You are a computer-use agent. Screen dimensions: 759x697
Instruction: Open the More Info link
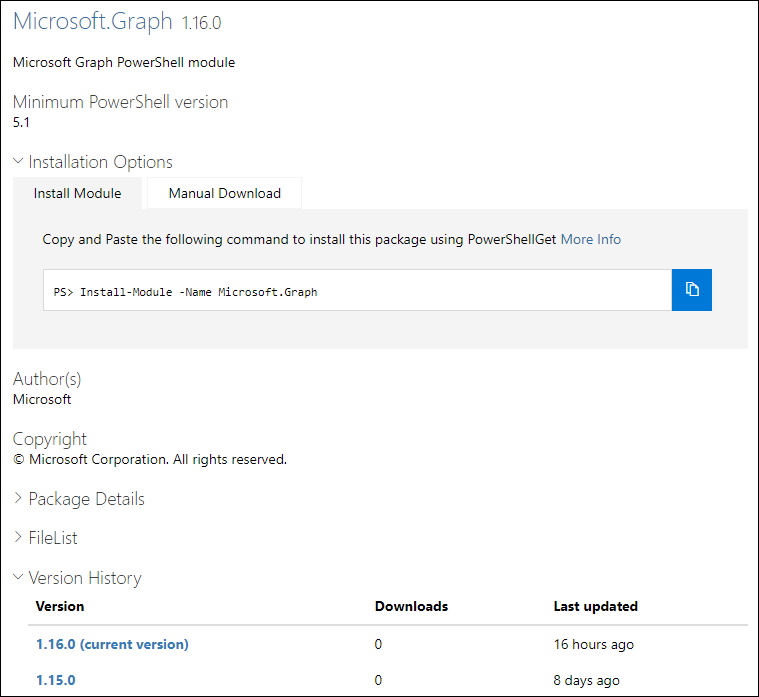(591, 239)
